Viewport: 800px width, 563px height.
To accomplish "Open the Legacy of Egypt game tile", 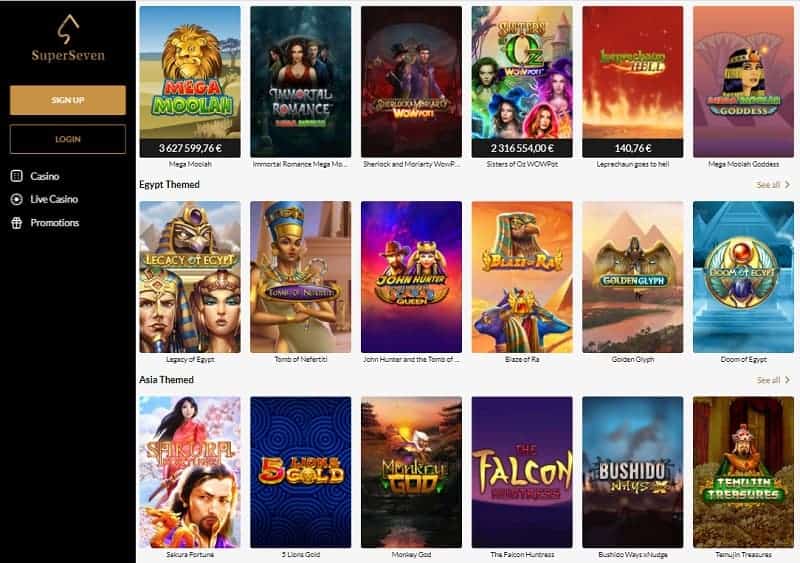I will pyautogui.click(x=190, y=277).
